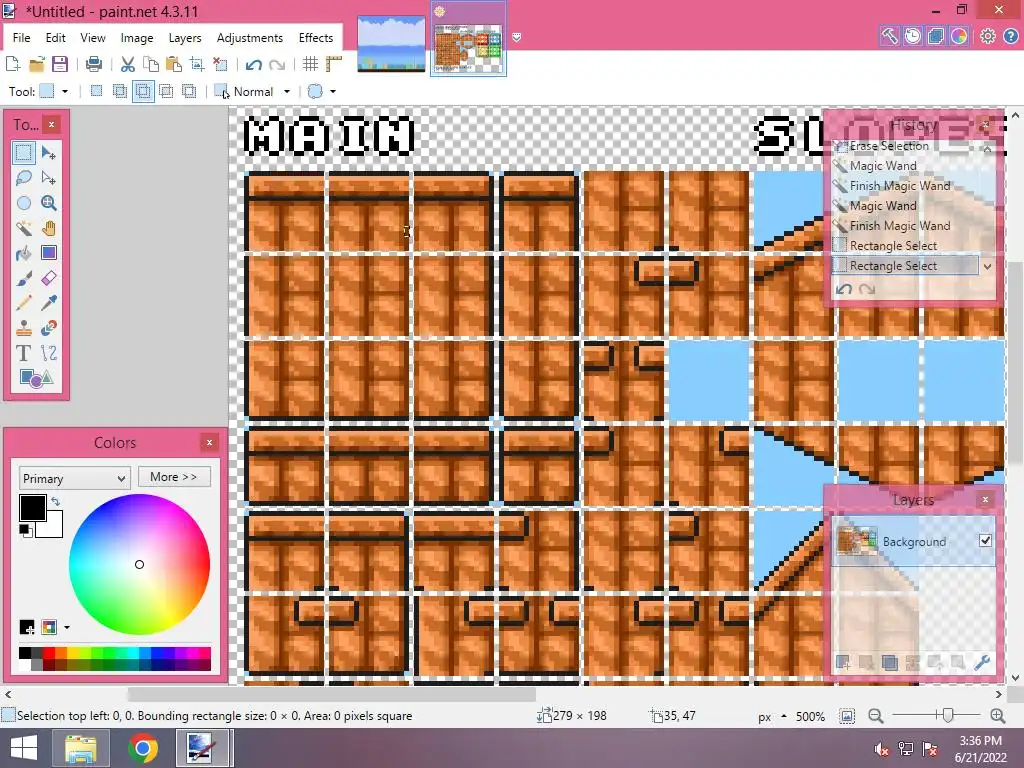Toggle the Tools window button at top right
This screenshot has height=768, width=1024.
coord(889,36)
